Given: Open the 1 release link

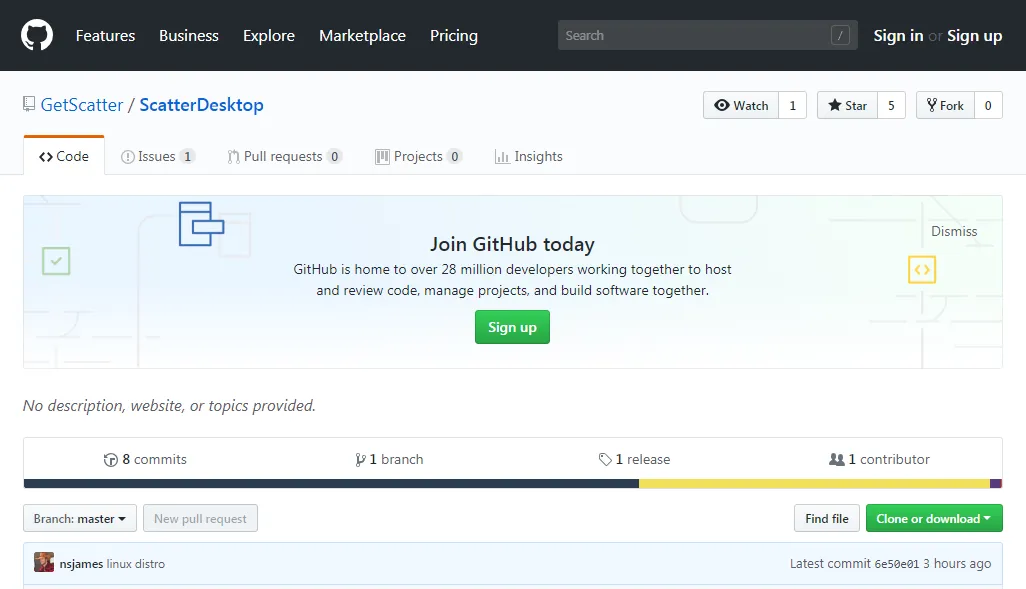Looking at the screenshot, I should pos(634,459).
